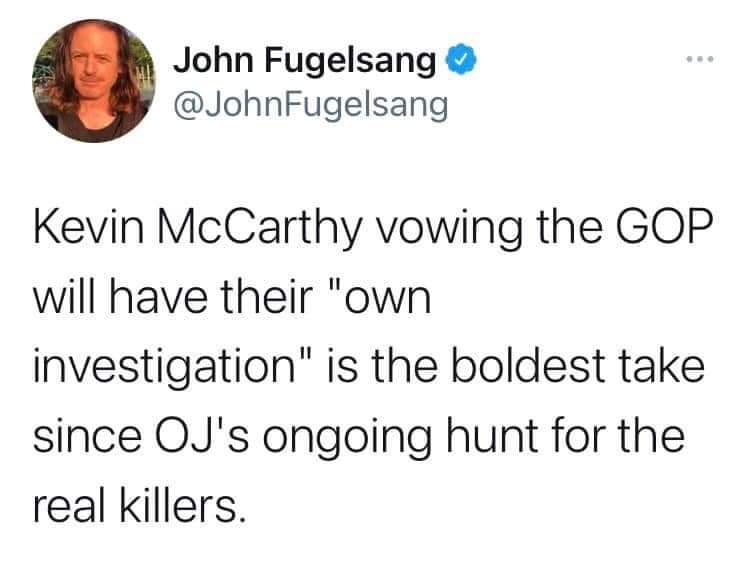Viewport: 750px width, 571px height.
Task: Click the word GOP in tweet
Action: click(x=664, y=227)
